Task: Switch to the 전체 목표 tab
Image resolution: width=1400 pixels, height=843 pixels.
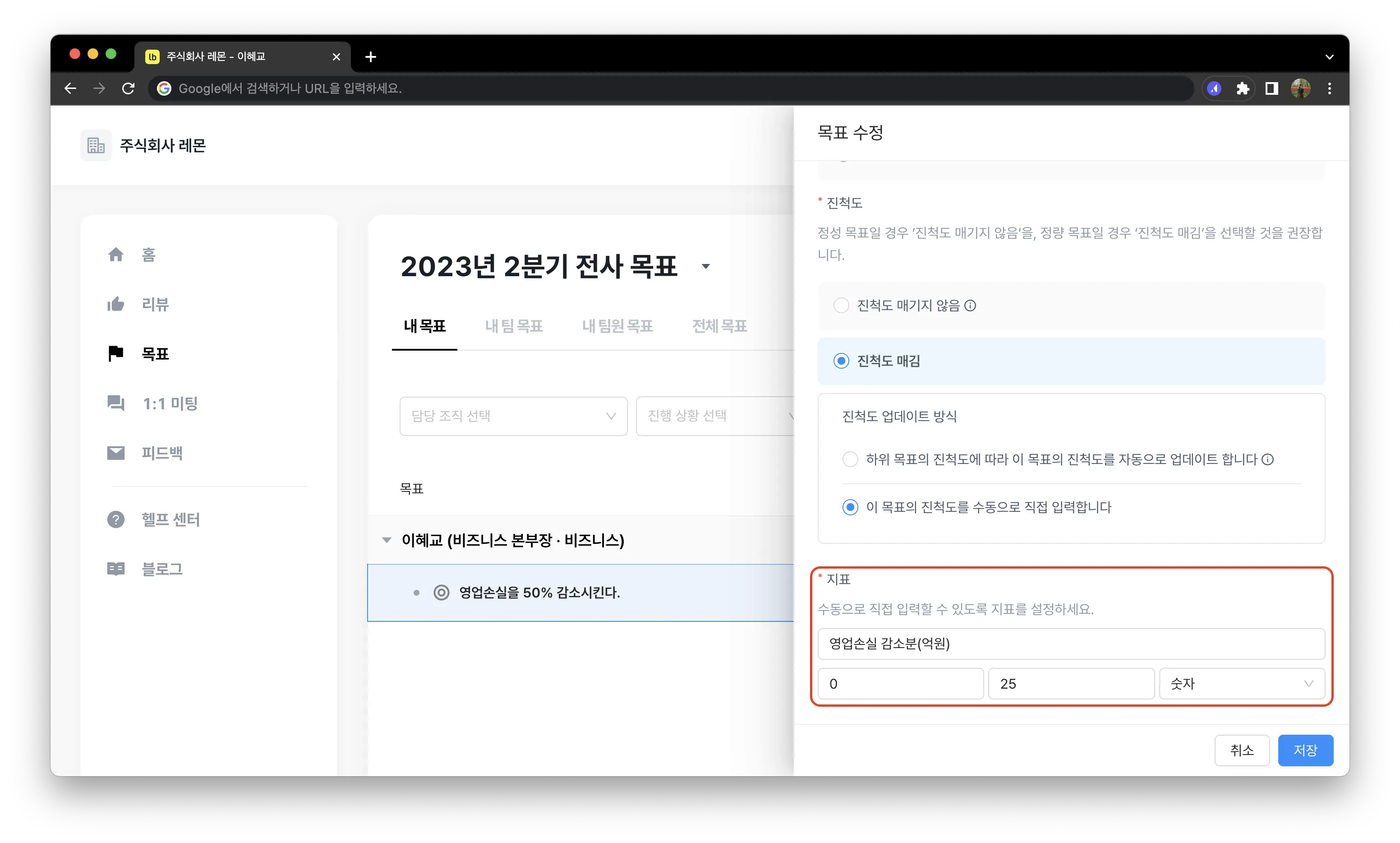Action: tap(719, 326)
